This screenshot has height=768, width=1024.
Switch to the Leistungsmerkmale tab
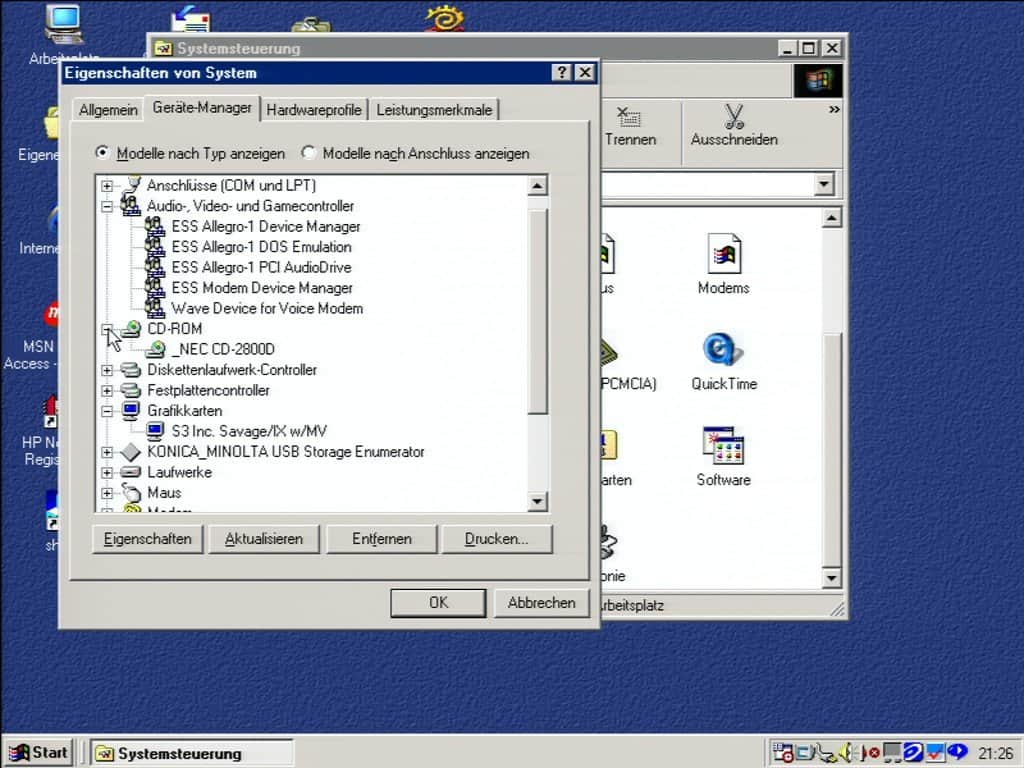434,110
